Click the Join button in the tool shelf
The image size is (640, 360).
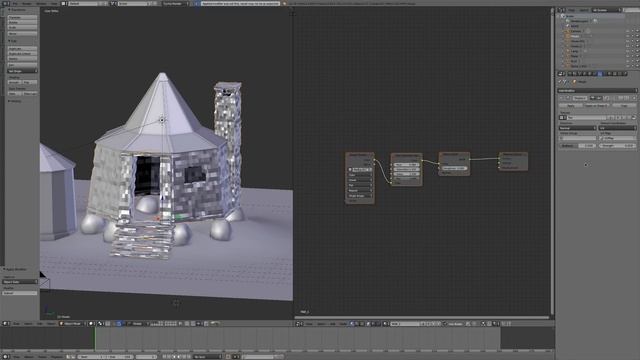pos(22,64)
